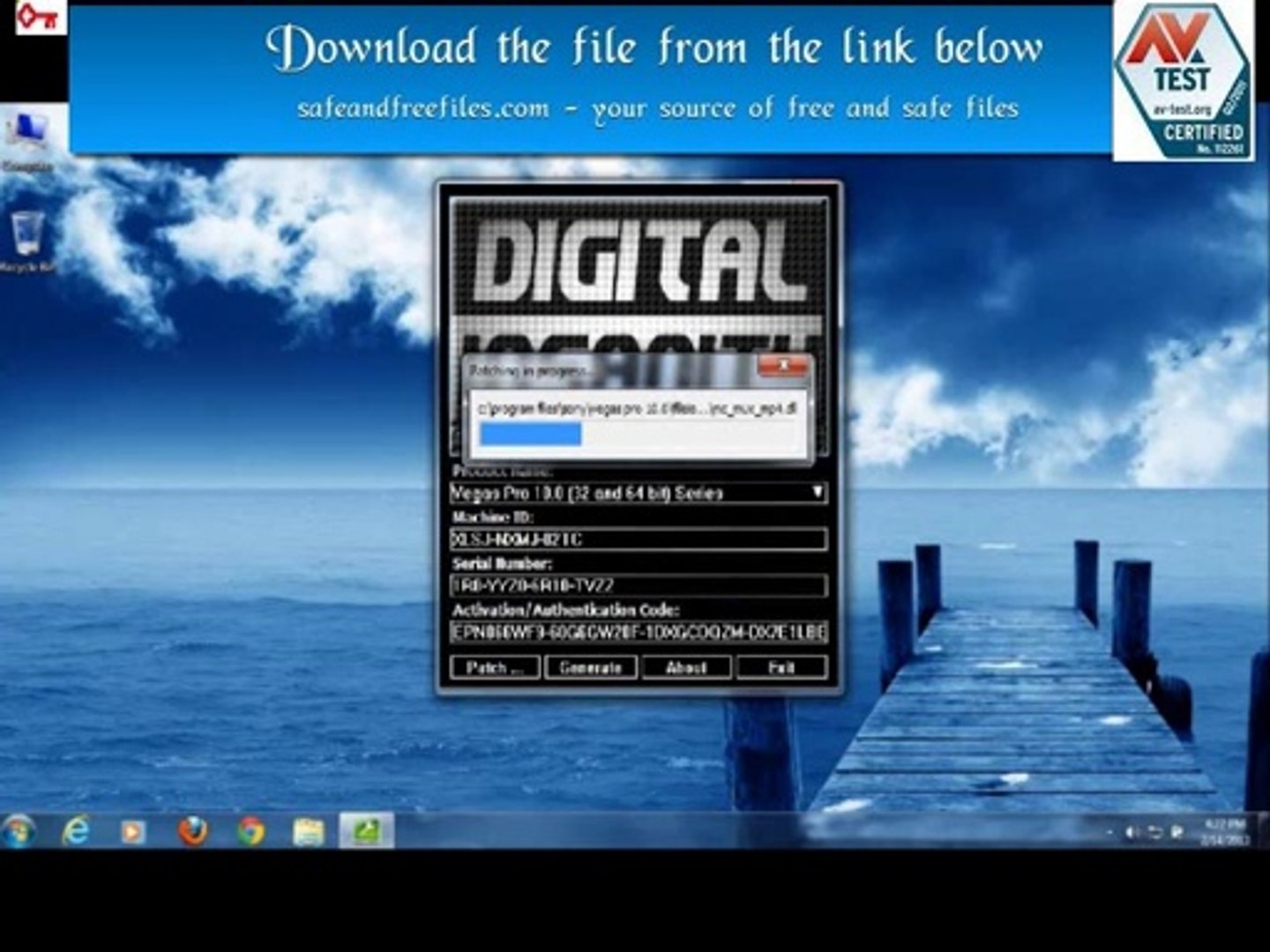1270x952 pixels.
Task: Open Google Chrome from taskbar
Action: (251, 830)
